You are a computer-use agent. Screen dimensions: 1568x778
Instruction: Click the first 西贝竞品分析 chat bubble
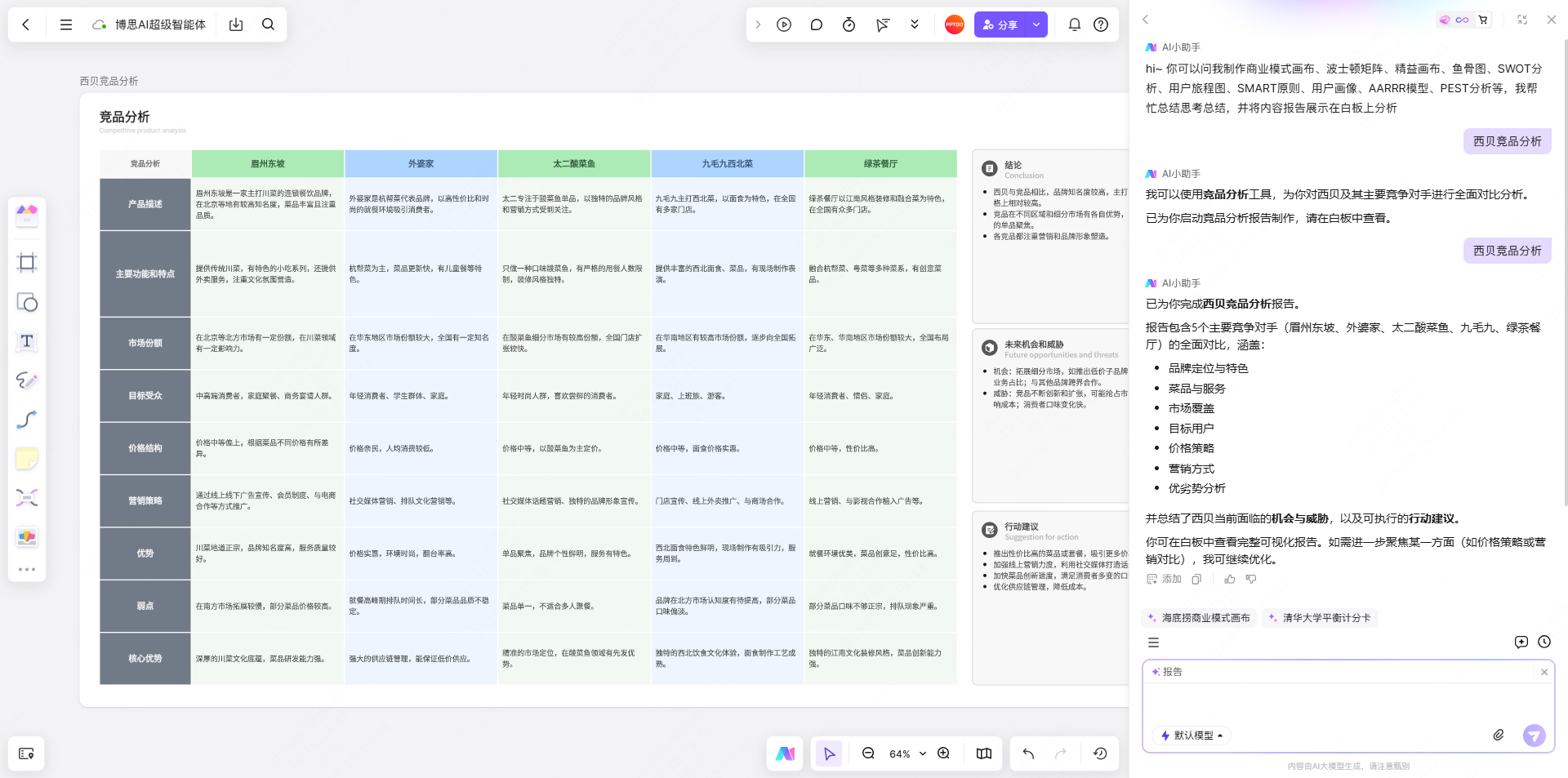point(1507,141)
